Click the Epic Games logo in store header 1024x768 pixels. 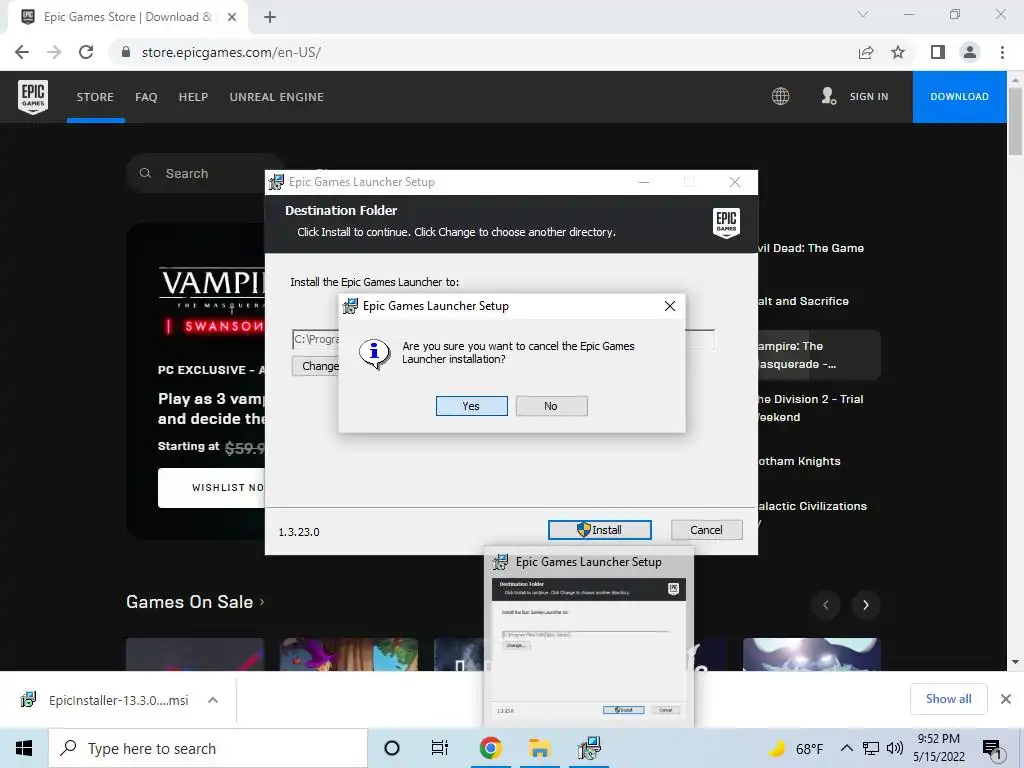pyautogui.click(x=33, y=97)
